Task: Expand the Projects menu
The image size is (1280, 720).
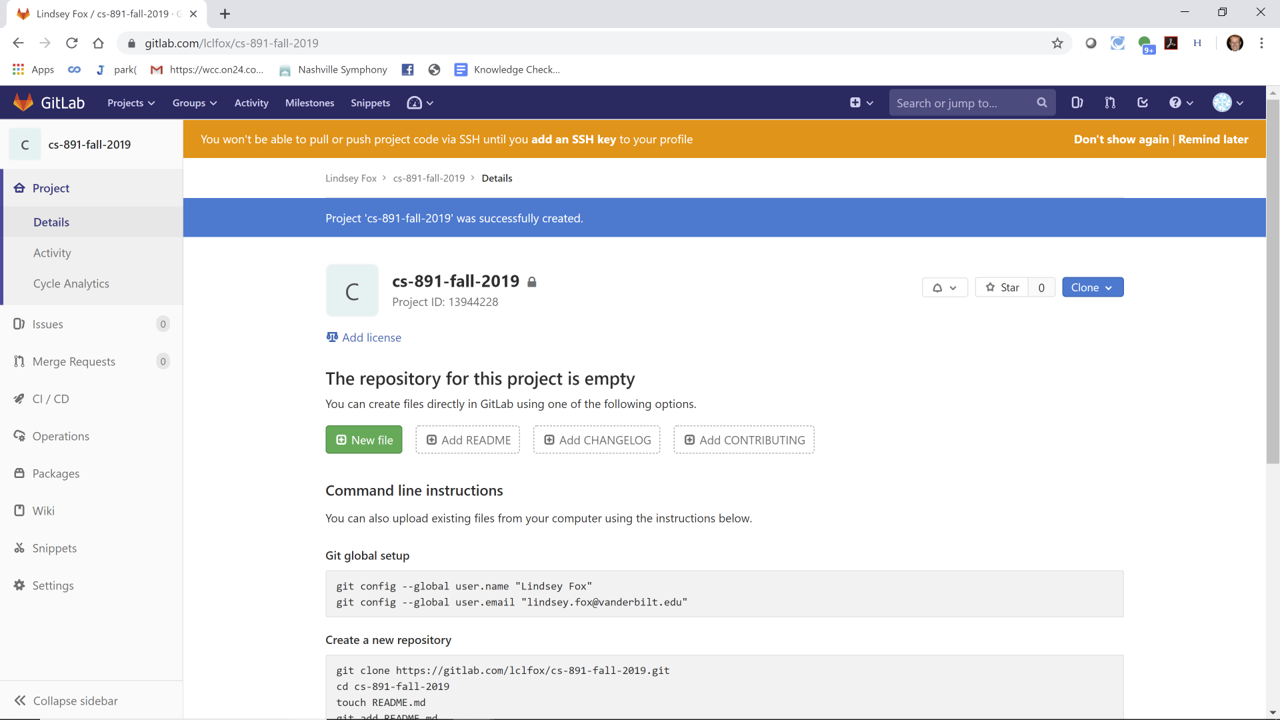Action: 130,102
